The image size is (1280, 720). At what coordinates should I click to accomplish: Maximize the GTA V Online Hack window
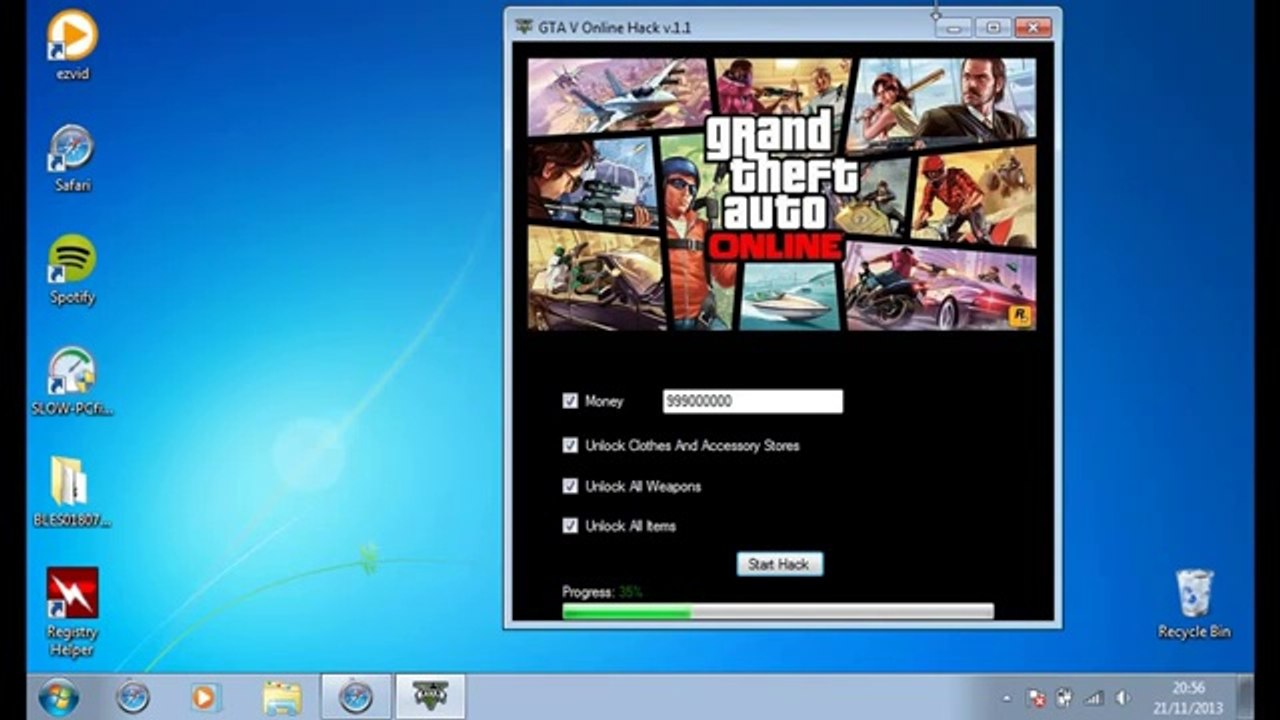993,27
